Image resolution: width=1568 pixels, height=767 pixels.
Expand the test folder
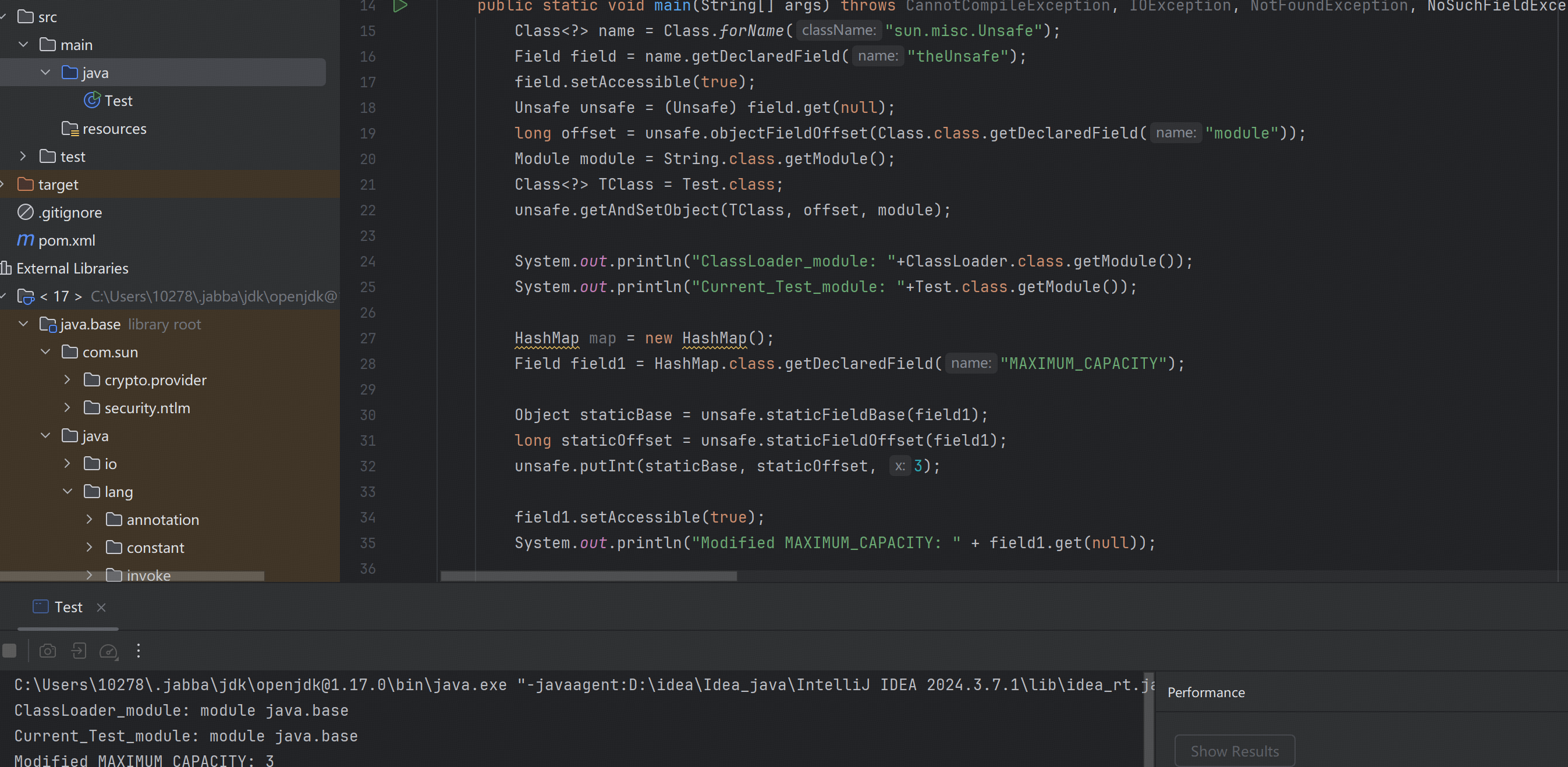[23, 157]
